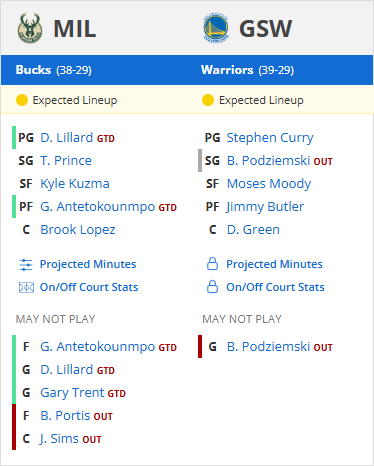Screen dimensions: 374x466
Task: Click the lock icon beside Warriors On/Off Court Stats
Action: pos(212,287)
